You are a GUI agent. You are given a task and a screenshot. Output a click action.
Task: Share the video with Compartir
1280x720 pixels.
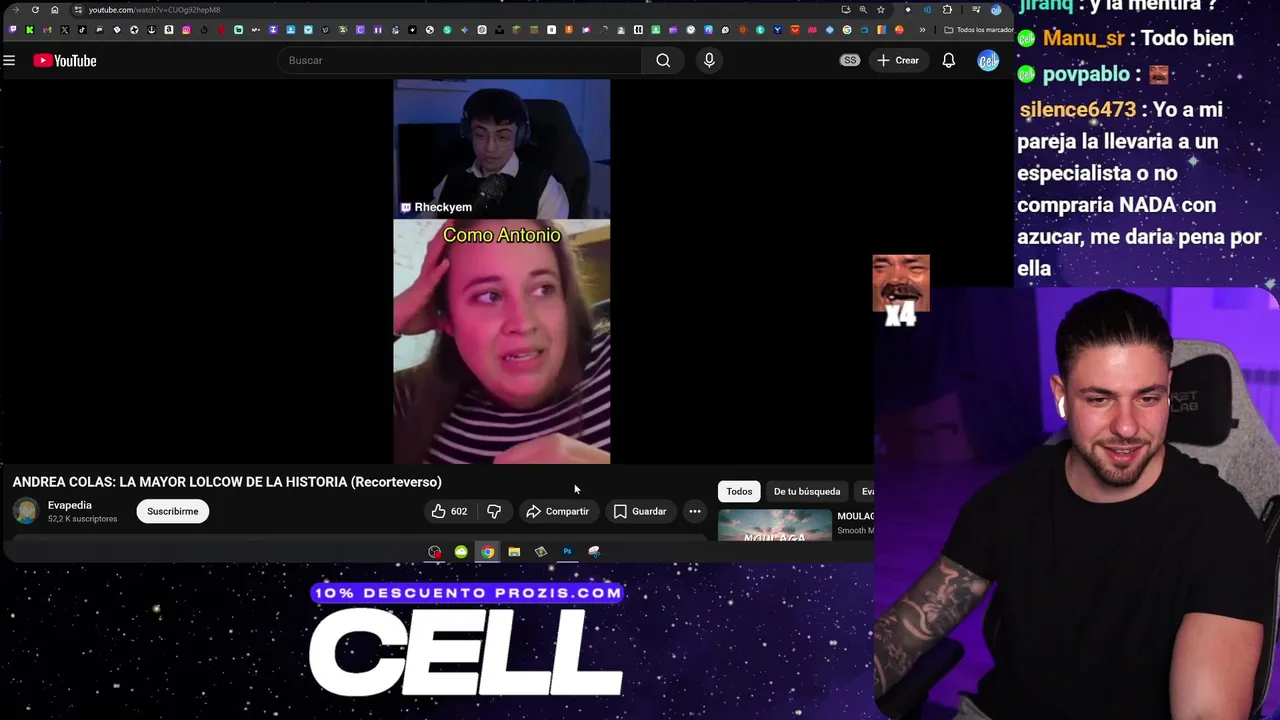(558, 511)
